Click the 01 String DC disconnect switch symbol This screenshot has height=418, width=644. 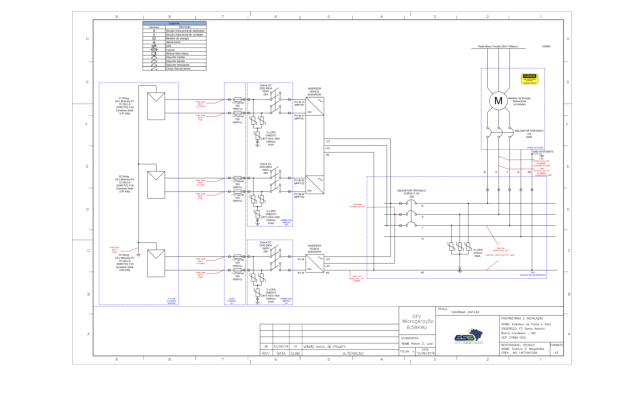pyautogui.click(x=276, y=102)
